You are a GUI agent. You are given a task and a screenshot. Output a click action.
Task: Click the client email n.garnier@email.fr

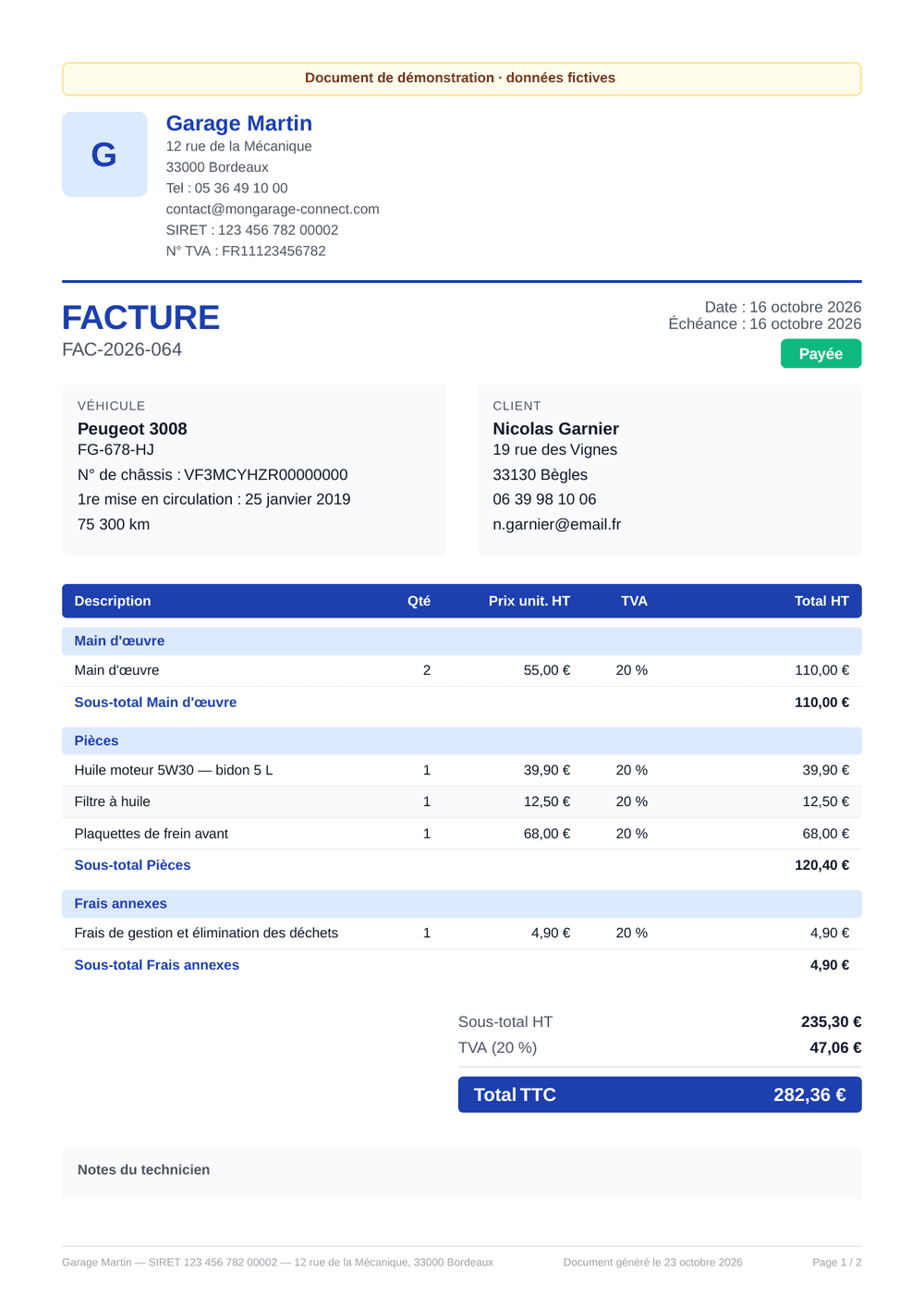click(x=556, y=524)
